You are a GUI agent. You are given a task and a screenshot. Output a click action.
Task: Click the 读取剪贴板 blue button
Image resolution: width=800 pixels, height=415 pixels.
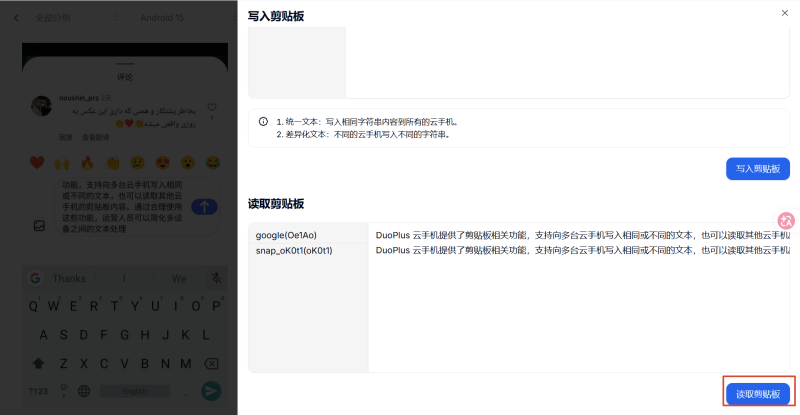click(x=758, y=394)
